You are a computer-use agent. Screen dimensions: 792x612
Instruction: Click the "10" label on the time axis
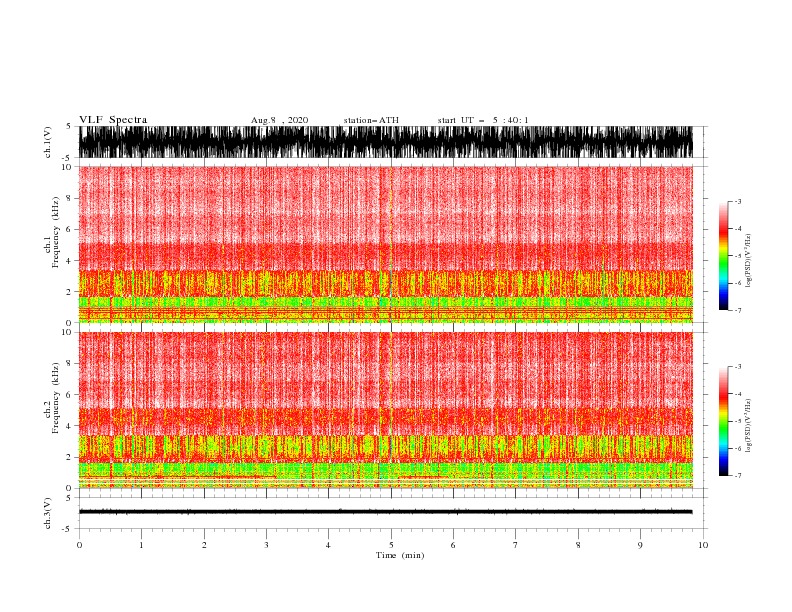click(x=703, y=545)
